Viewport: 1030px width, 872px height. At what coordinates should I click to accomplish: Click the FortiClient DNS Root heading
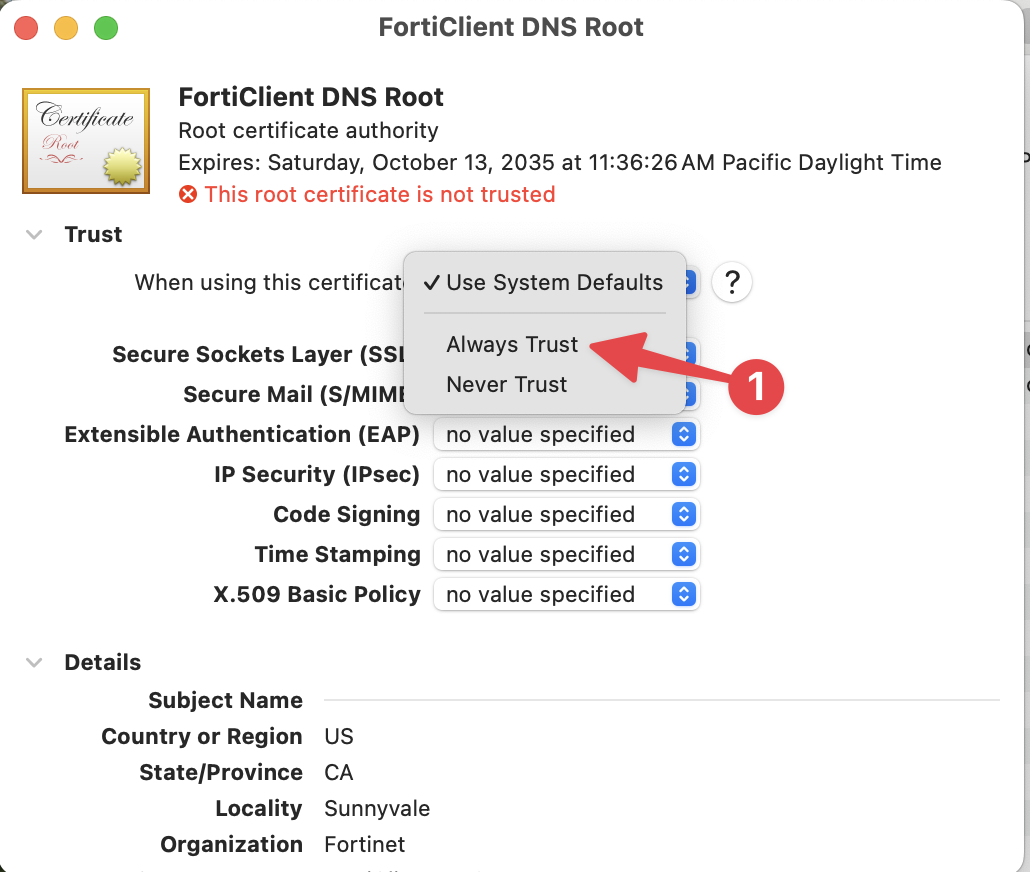click(x=311, y=98)
